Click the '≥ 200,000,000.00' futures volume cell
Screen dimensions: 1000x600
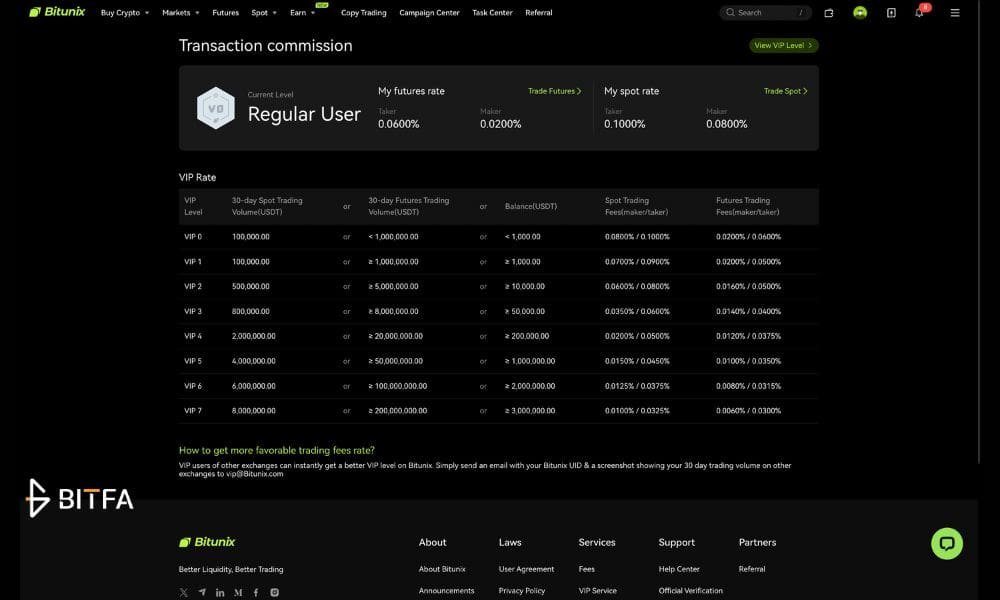click(397, 411)
